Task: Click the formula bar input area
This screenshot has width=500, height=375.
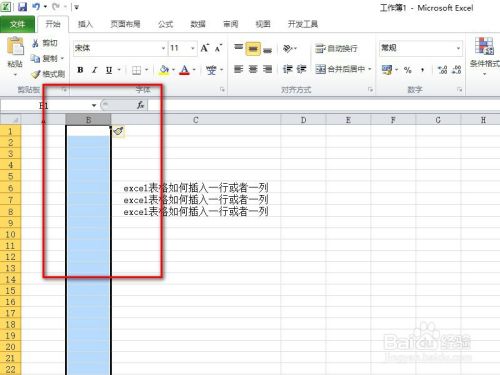Action: tap(323, 105)
